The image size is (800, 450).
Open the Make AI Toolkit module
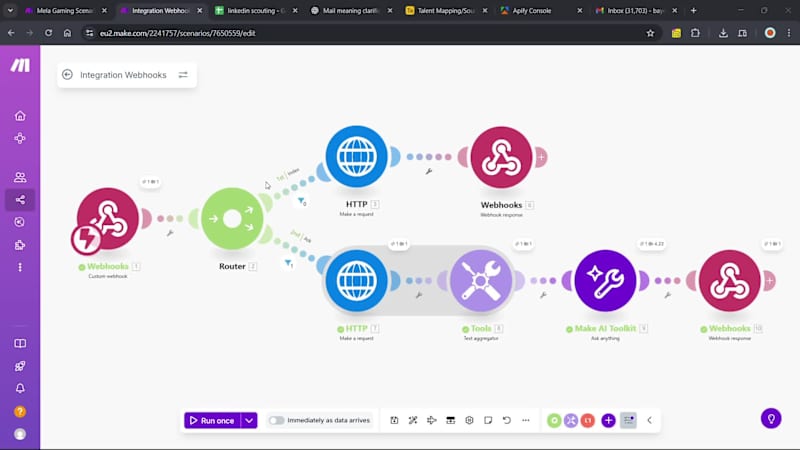(x=606, y=281)
